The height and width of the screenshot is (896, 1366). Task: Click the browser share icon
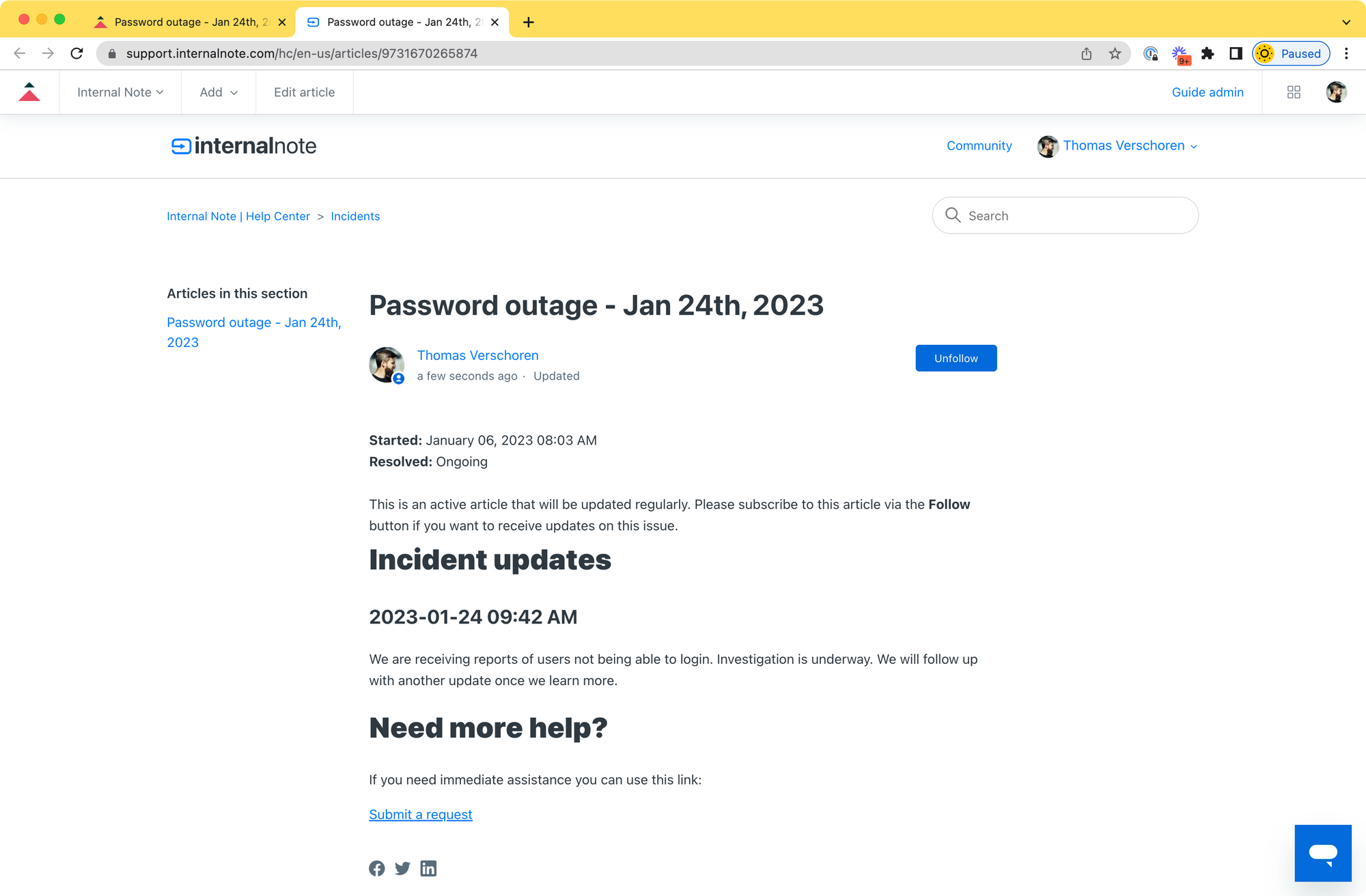tap(1087, 53)
